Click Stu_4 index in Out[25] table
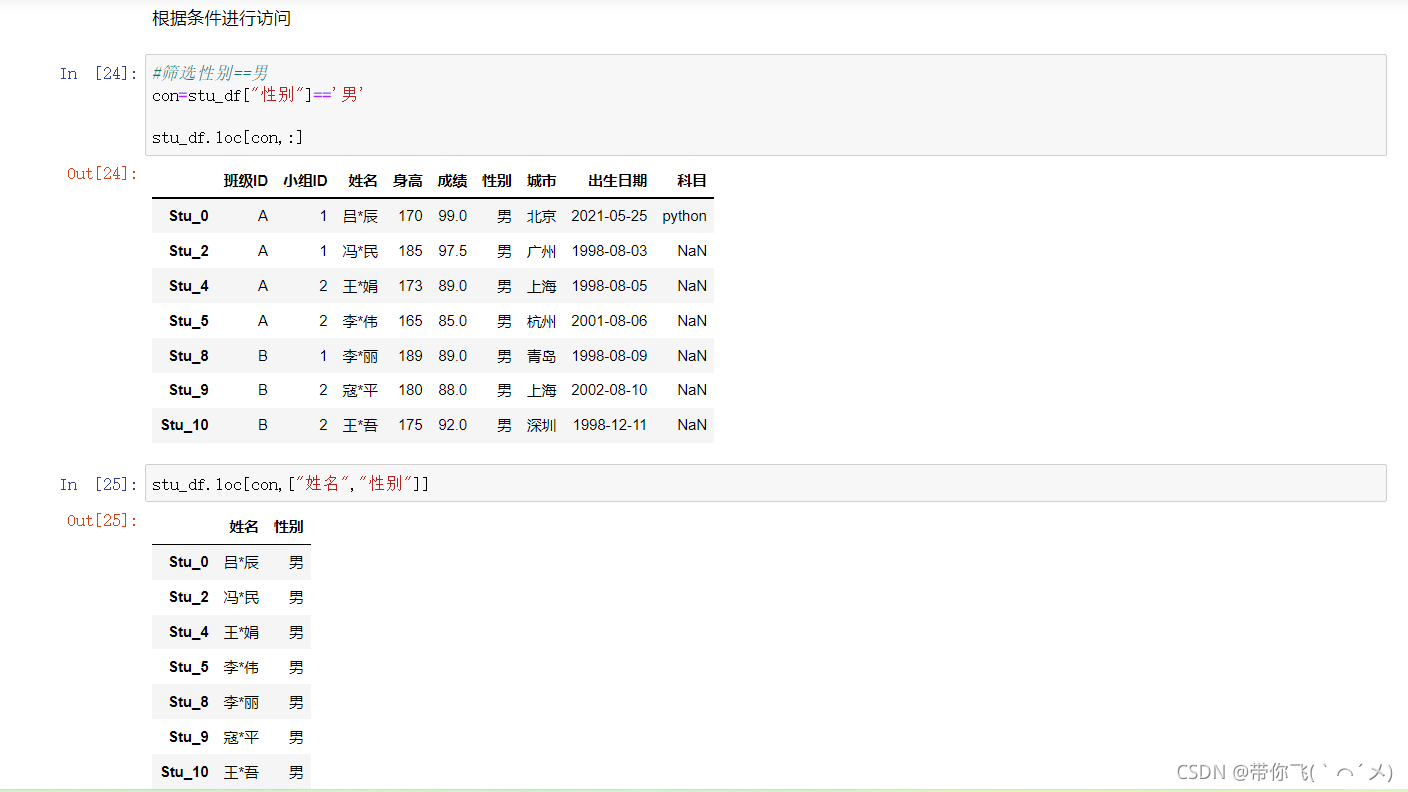1408x792 pixels. pyautogui.click(x=189, y=632)
